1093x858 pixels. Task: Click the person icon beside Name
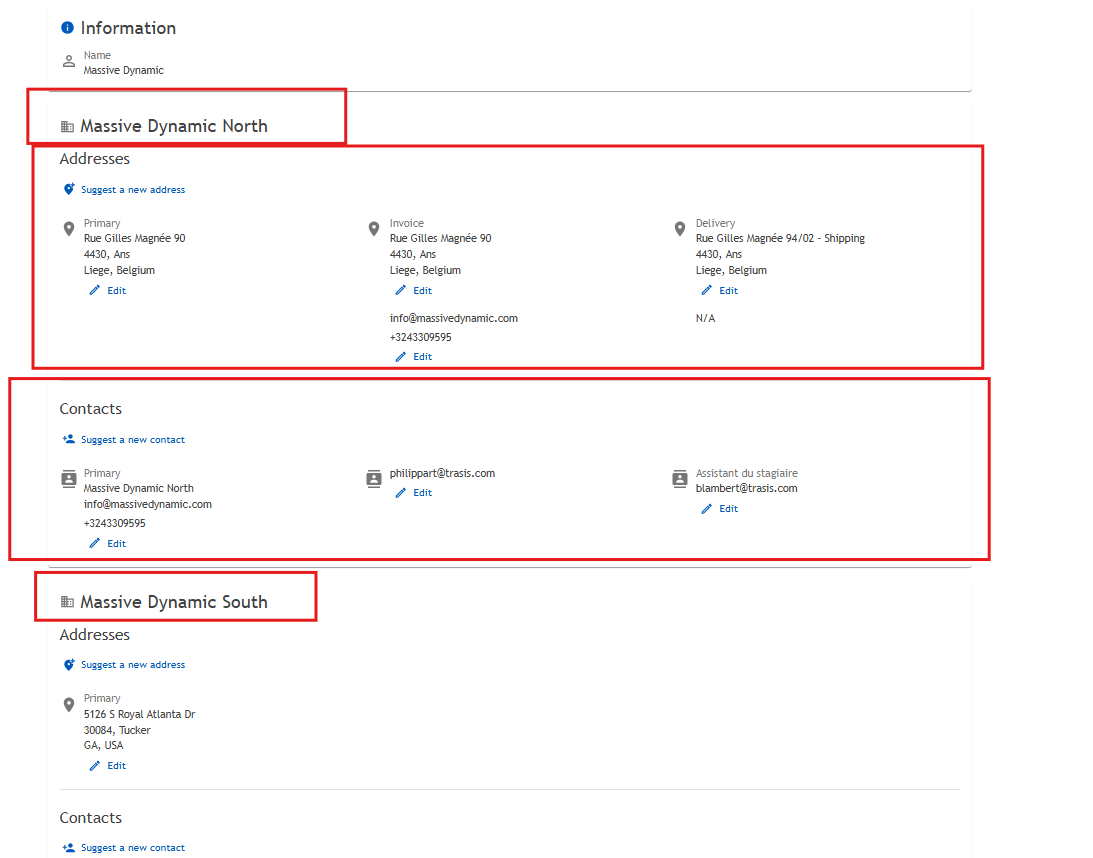click(68, 61)
